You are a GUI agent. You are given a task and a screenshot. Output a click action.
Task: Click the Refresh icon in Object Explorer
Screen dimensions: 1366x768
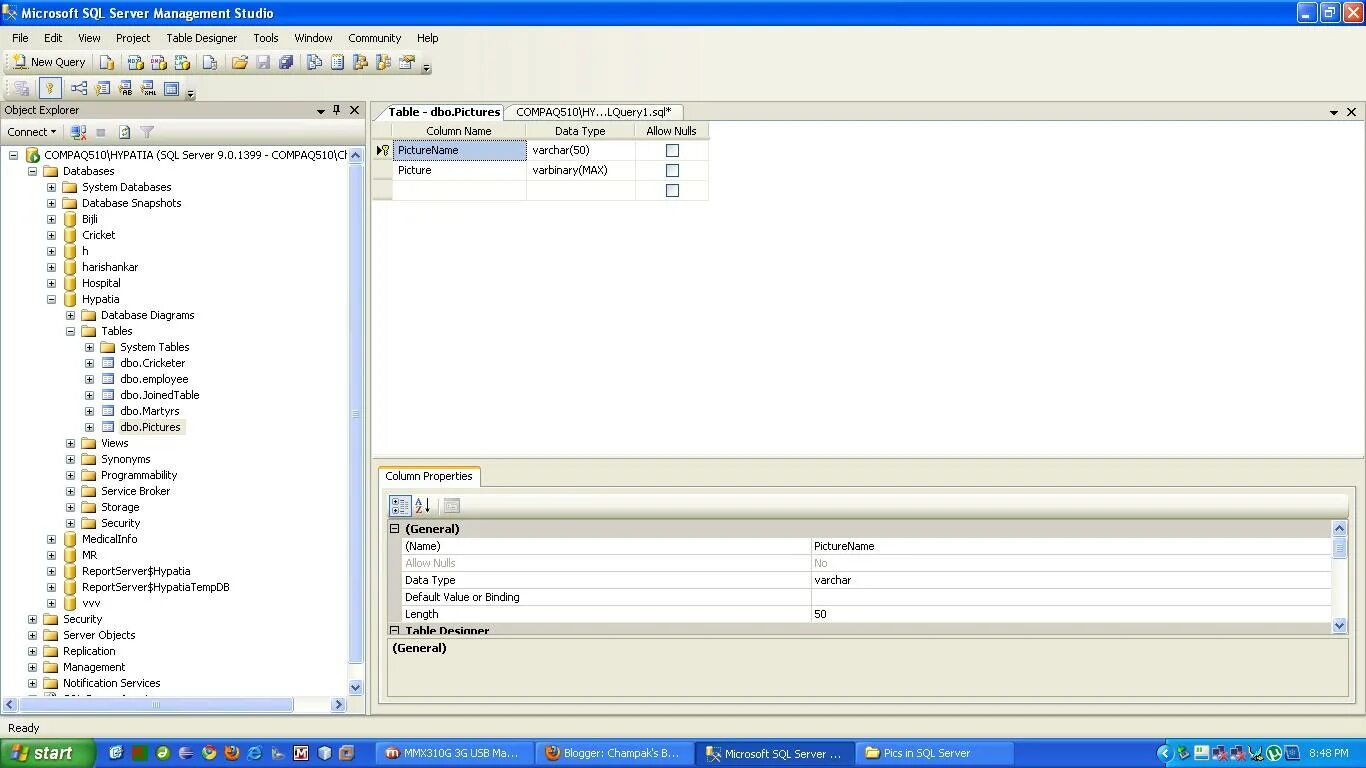[124, 132]
